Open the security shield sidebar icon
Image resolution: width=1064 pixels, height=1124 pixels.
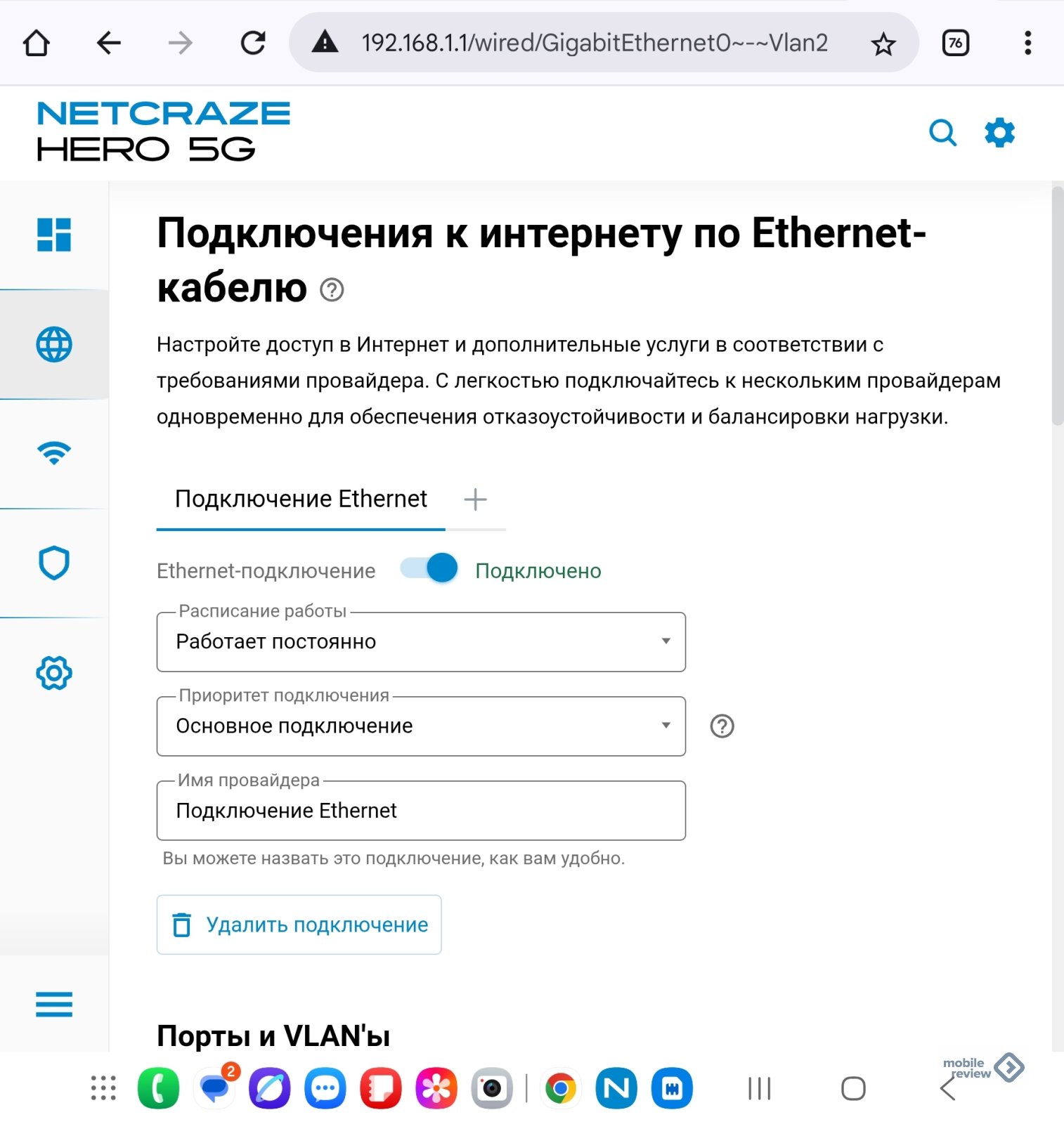54,563
